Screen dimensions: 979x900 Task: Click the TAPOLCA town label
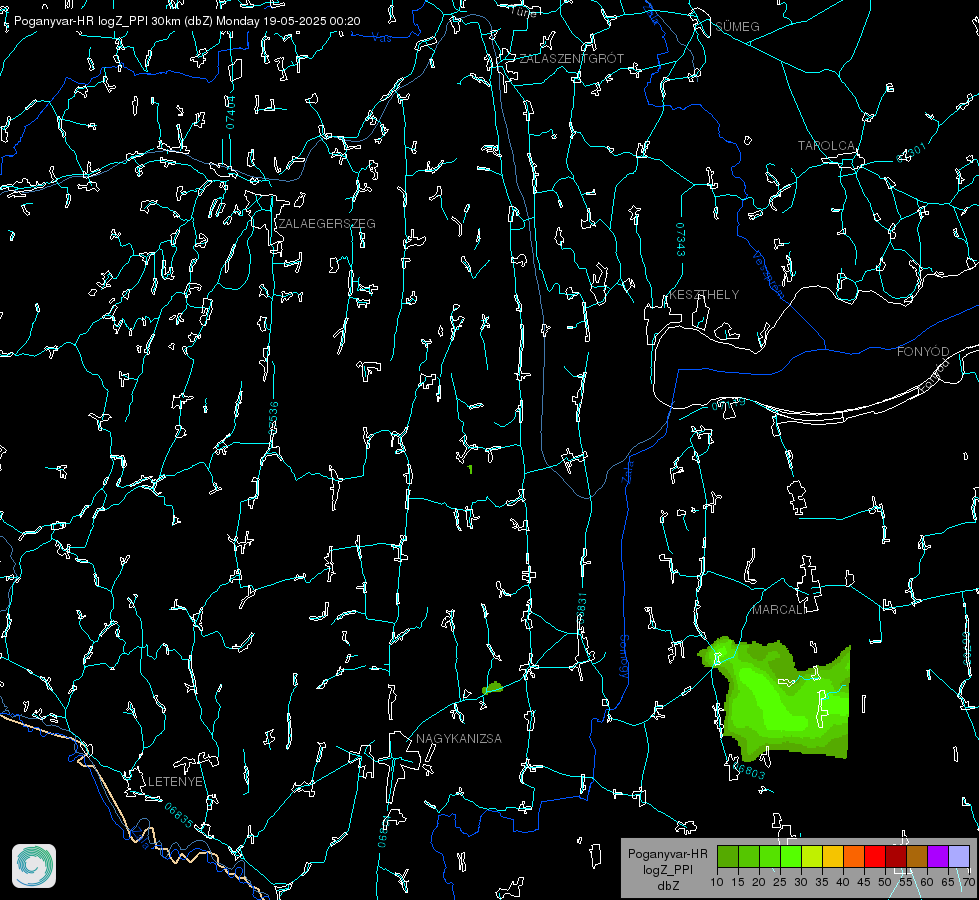click(x=827, y=146)
